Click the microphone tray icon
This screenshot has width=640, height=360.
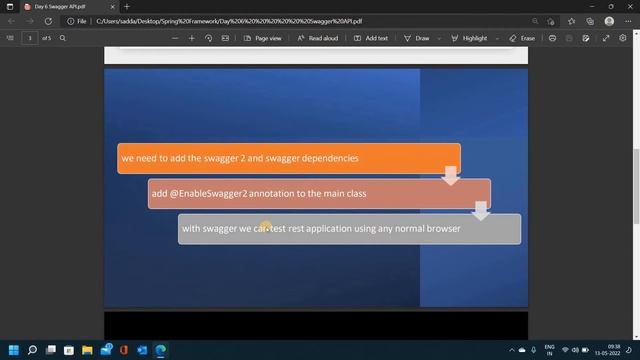pos(533,350)
